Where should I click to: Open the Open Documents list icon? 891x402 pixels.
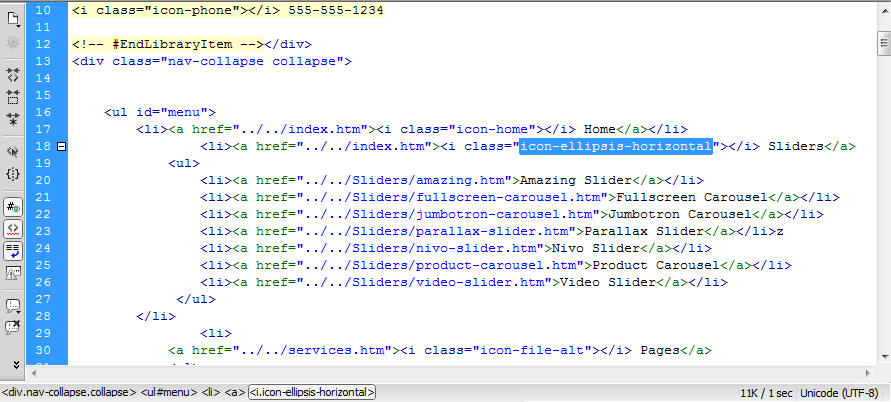13,20
